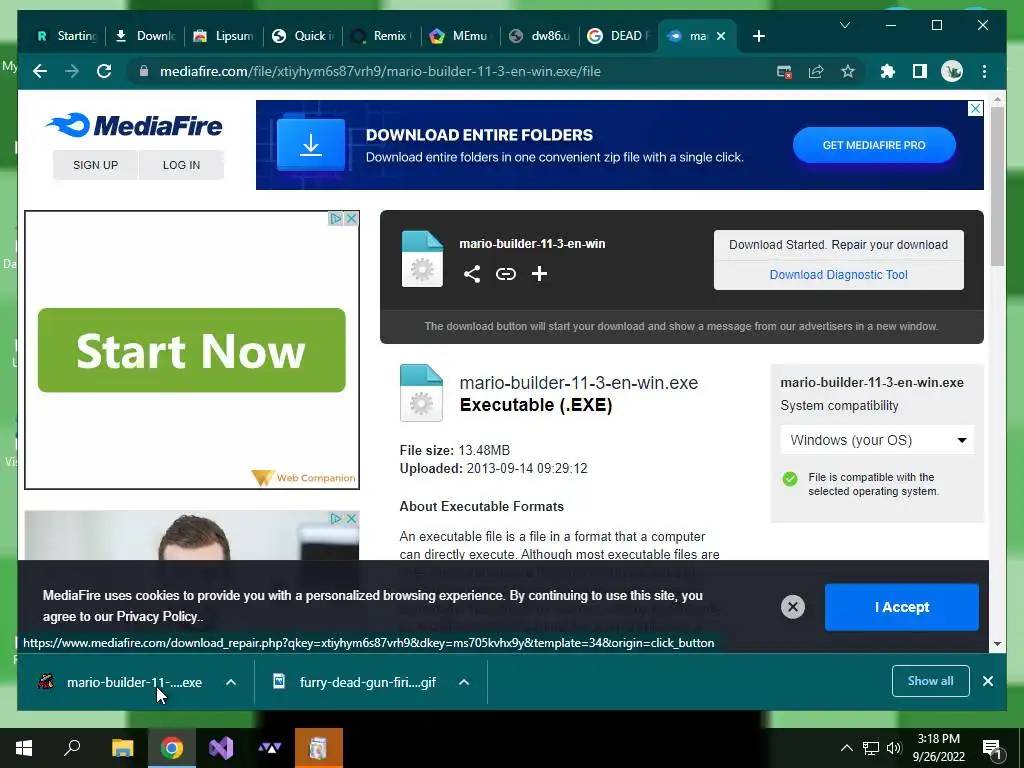Click the site lock icon in address bar
Viewport: 1024px width, 768px height.
[144, 71]
